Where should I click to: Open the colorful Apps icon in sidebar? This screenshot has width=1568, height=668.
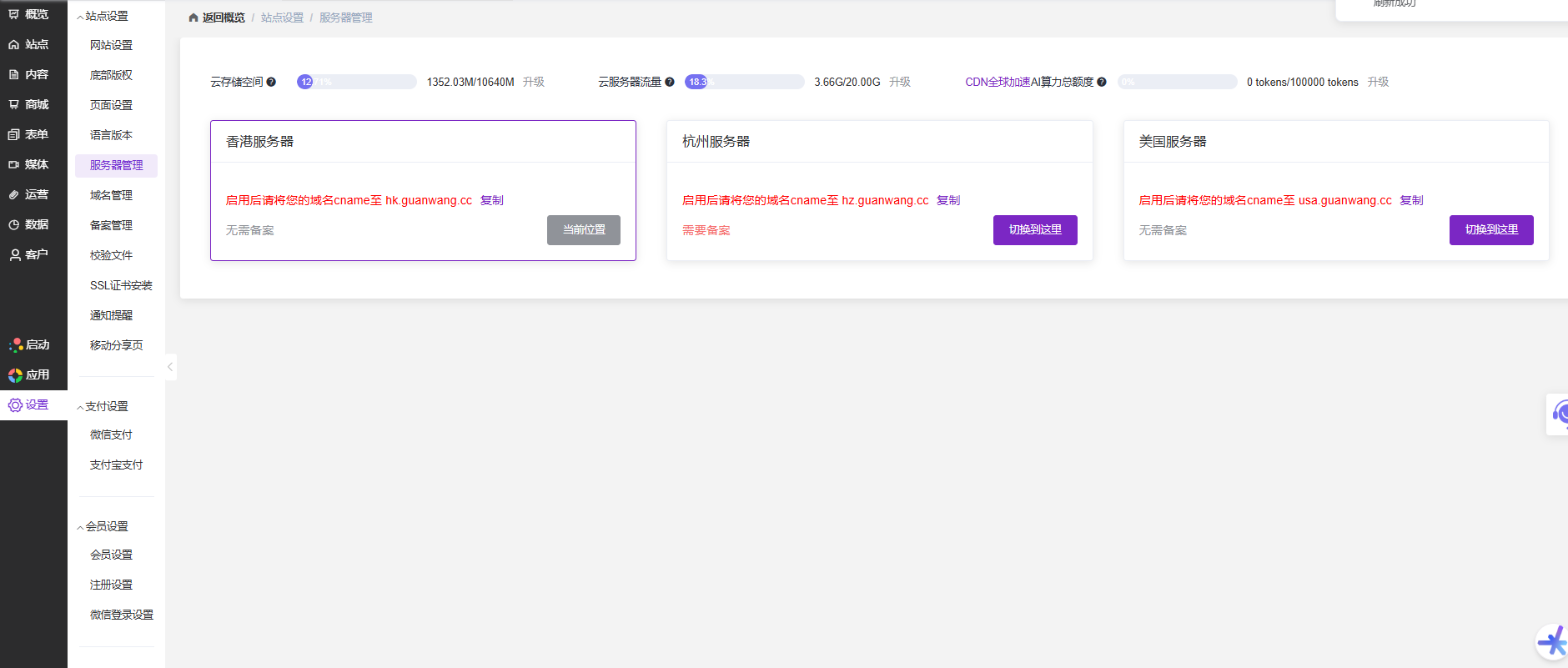[15, 375]
